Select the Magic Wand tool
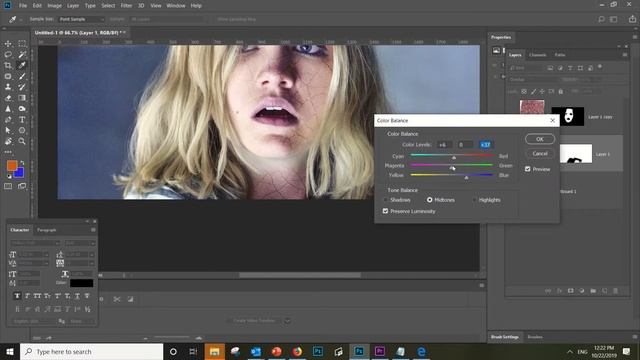The height and width of the screenshot is (360, 640). (22, 54)
